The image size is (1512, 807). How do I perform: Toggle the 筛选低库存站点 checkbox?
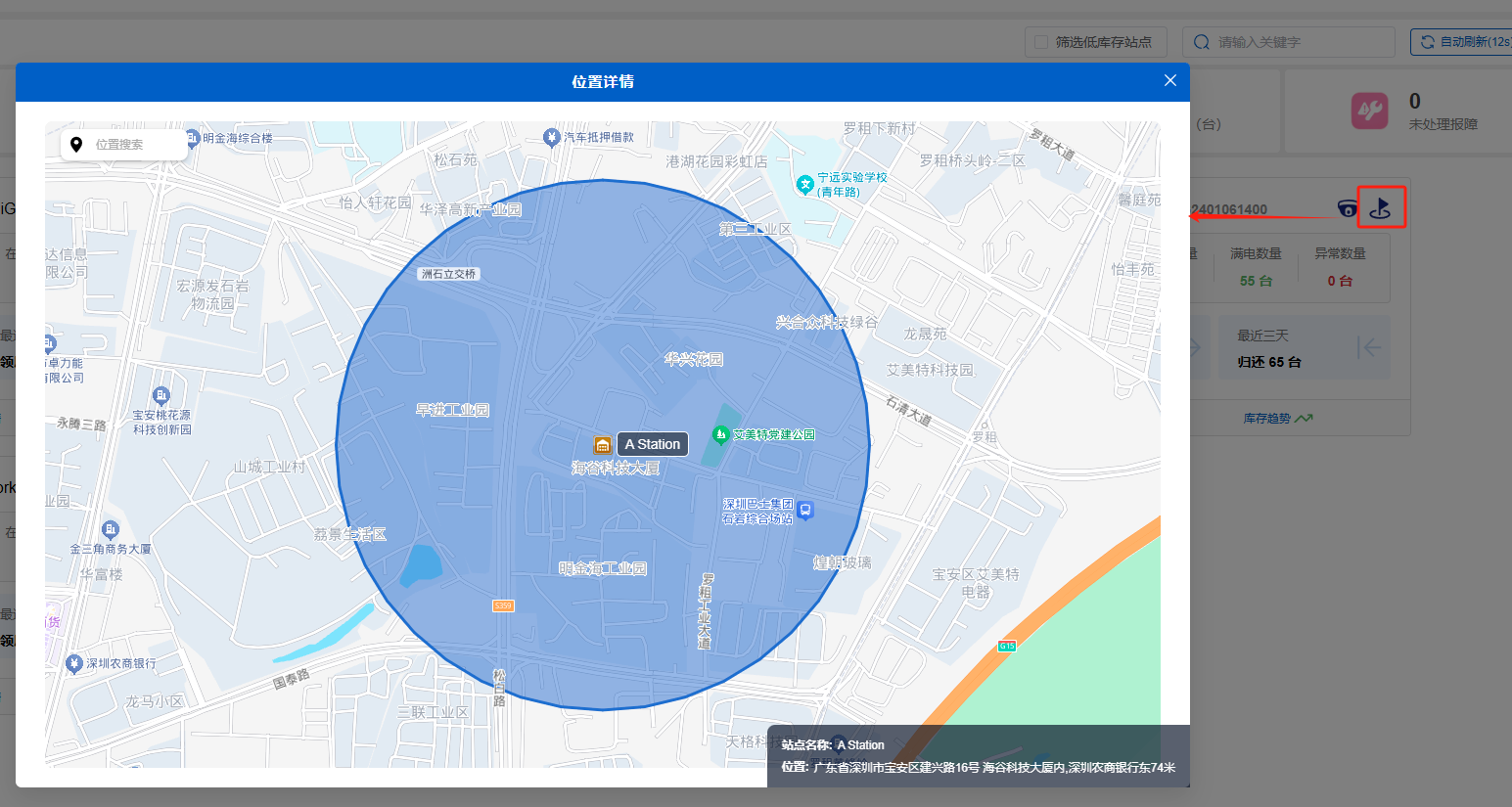[x=1042, y=42]
